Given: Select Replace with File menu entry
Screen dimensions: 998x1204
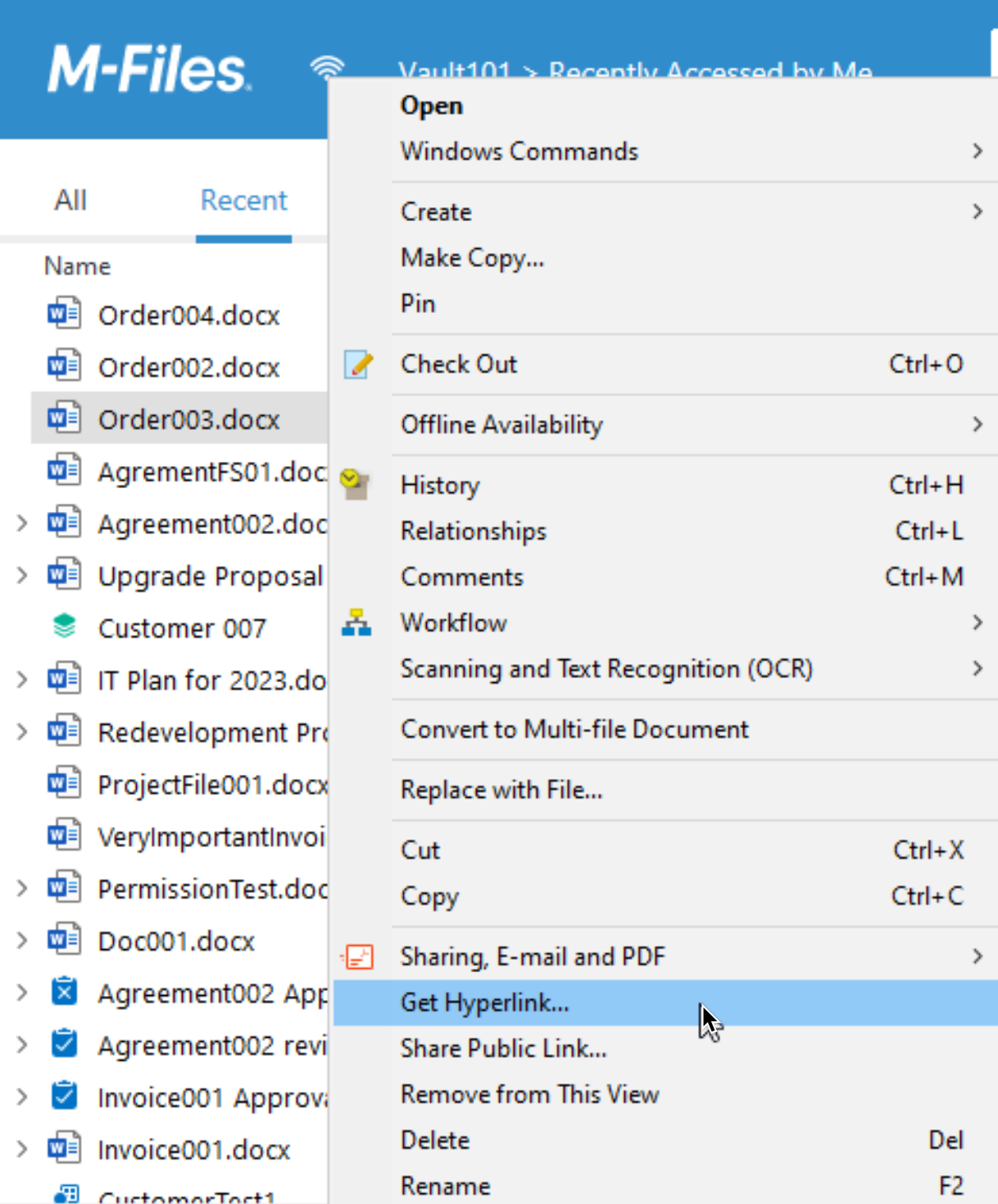Looking at the screenshot, I should [665, 790].
